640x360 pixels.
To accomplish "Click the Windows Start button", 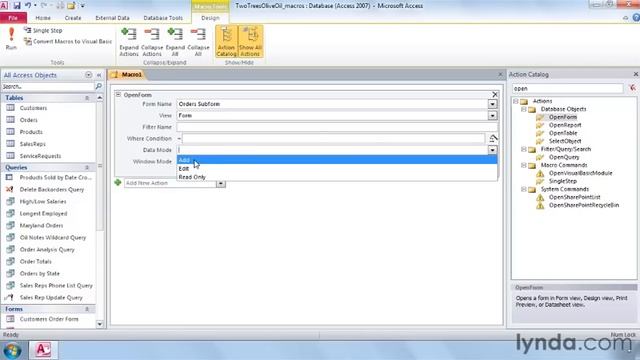I will point(12,350).
